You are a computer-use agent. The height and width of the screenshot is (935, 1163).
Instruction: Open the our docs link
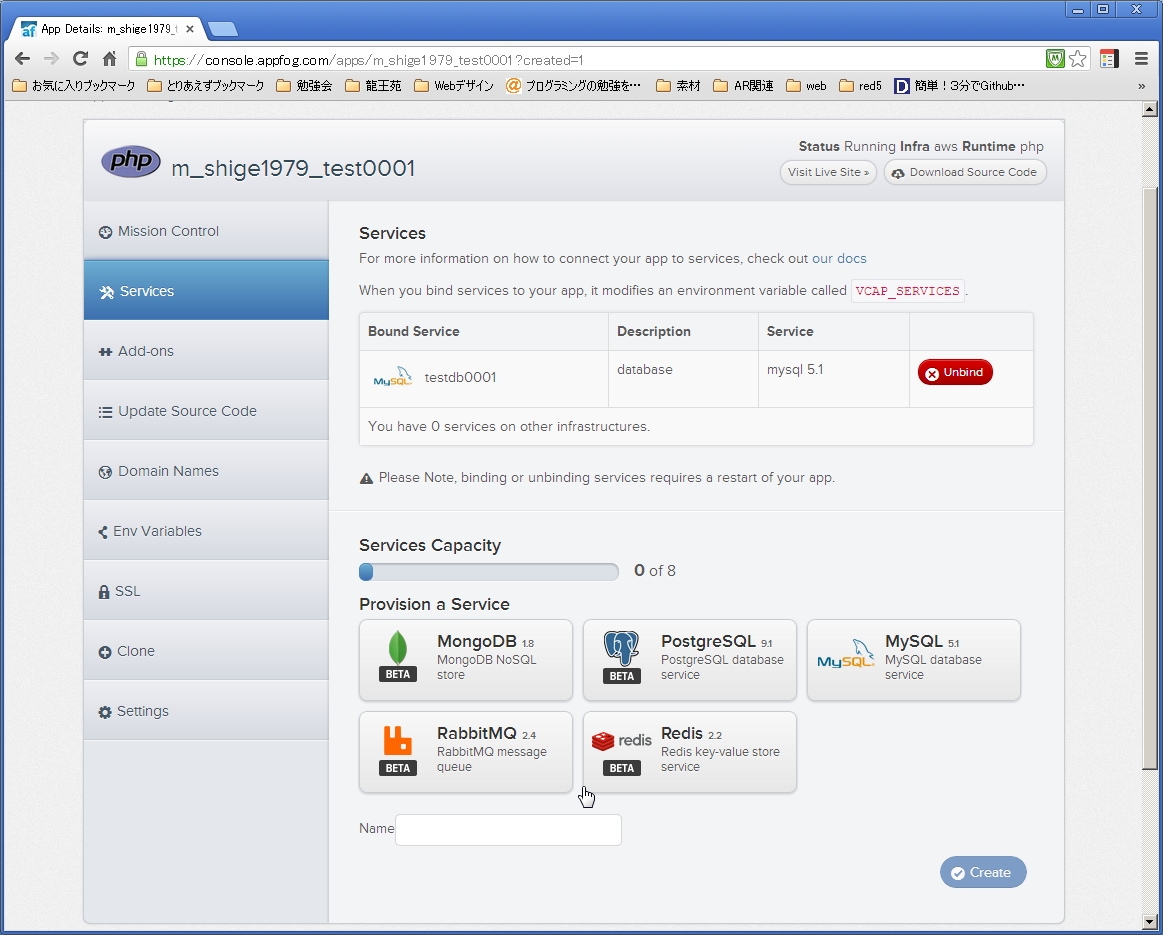click(839, 258)
